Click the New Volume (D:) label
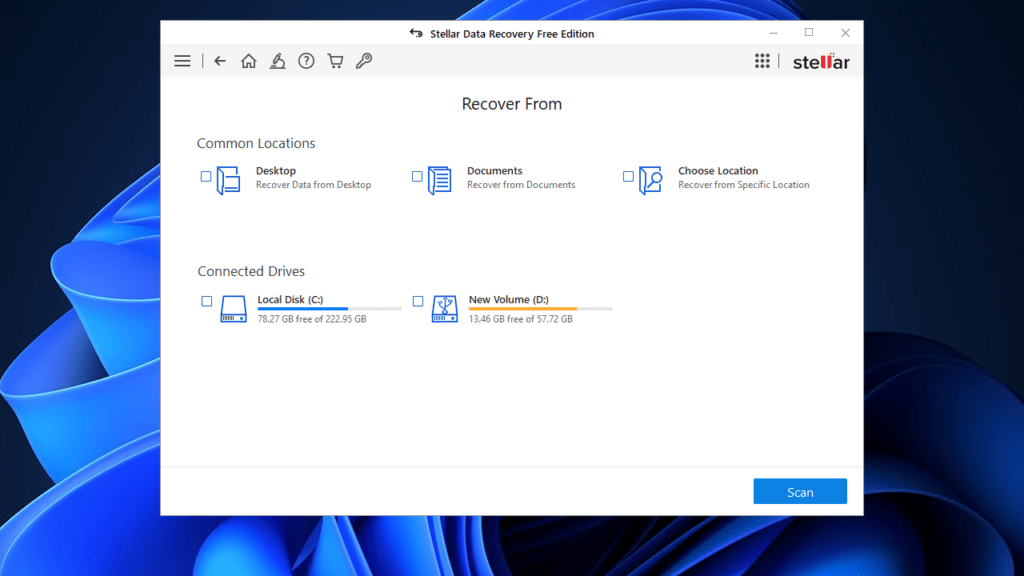Viewport: 1024px width, 576px height. pyautogui.click(x=509, y=300)
